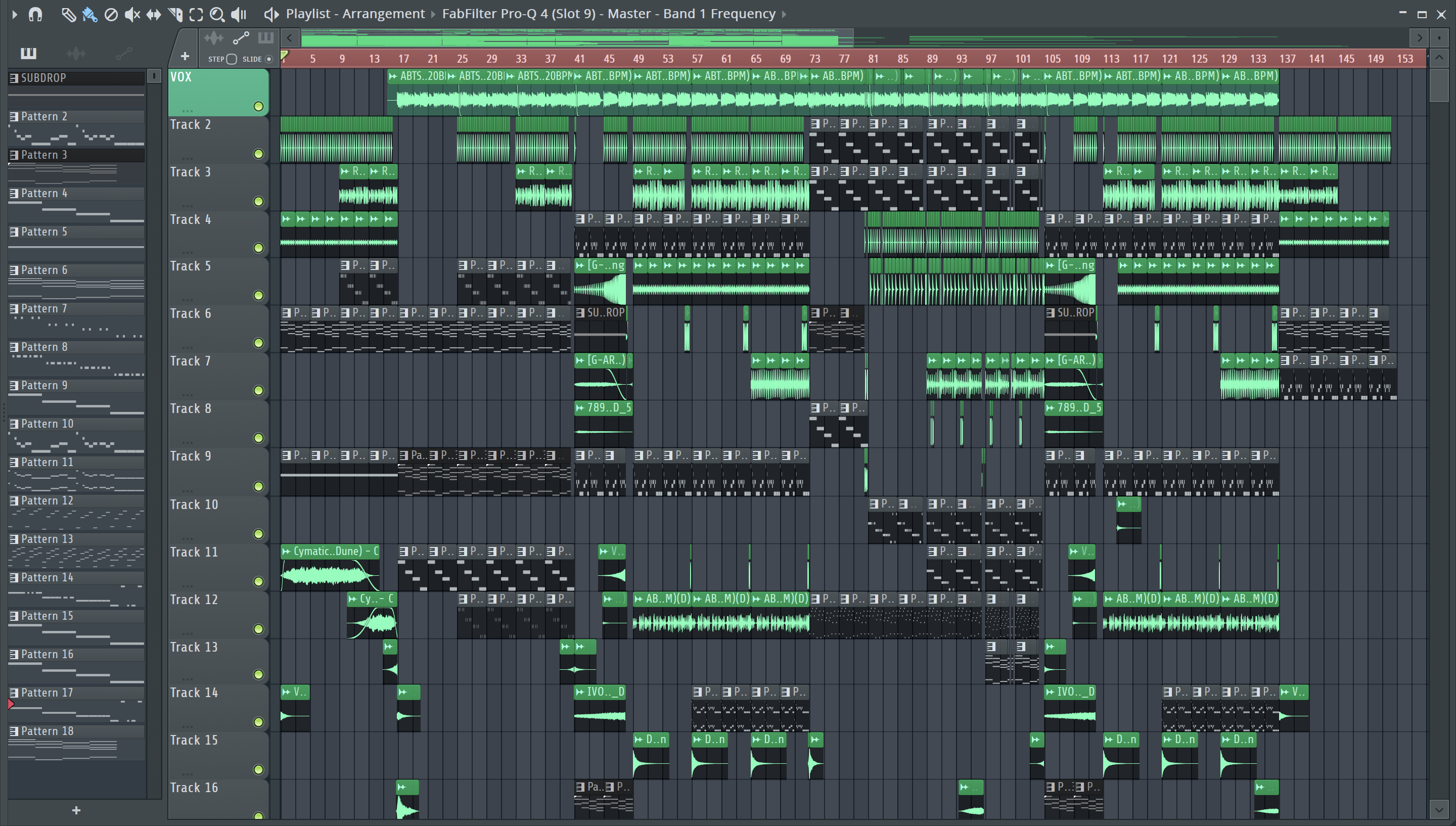Click the Pattern 9 icon in picker
This screenshot has width=1456, height=826.
pyautogui.click(x=14, y=385)
